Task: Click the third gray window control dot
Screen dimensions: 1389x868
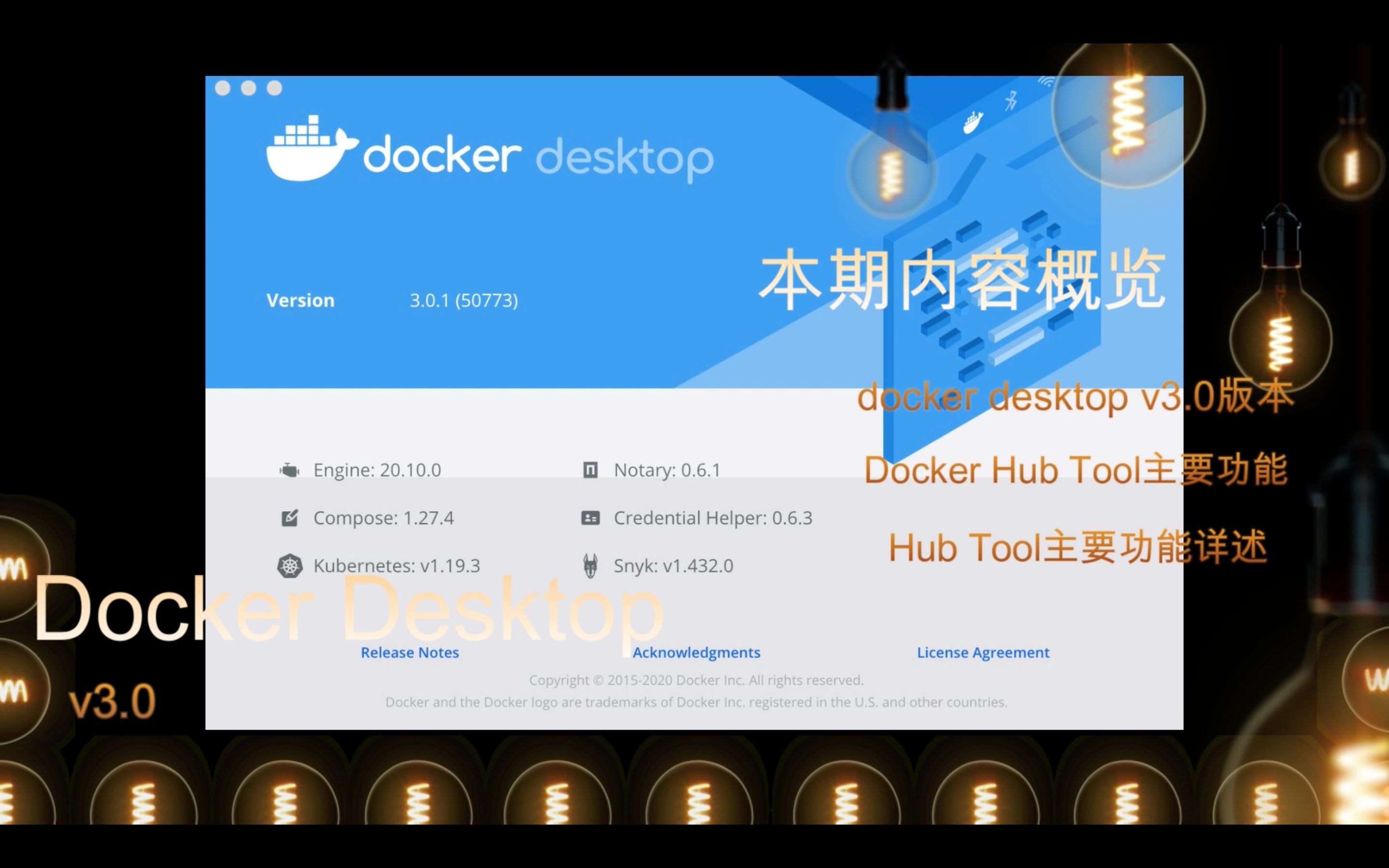Action: tap(274, 88)
